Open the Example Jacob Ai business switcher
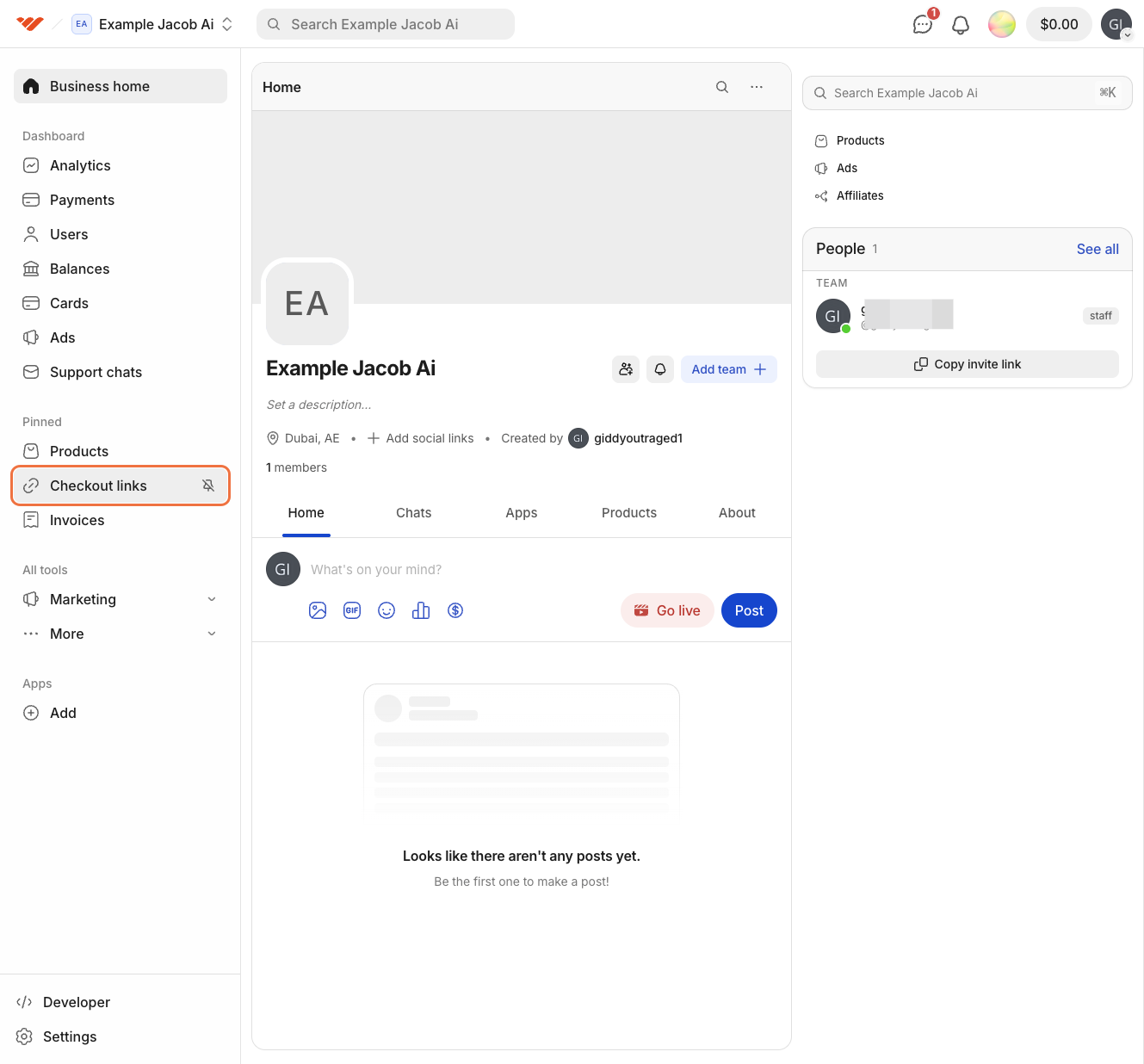1144x1064 pixels. tap(153, 24)
